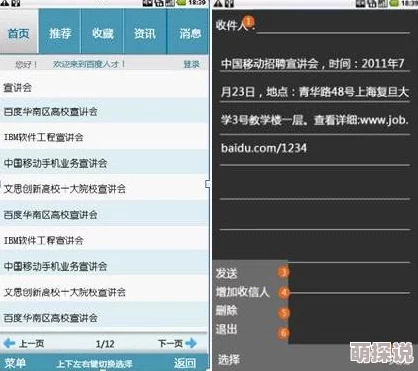Image resolution: width=418 pixels, height=371 pixels.
Task: Choose 退出 from the popup menu
Action: point(226,329)
